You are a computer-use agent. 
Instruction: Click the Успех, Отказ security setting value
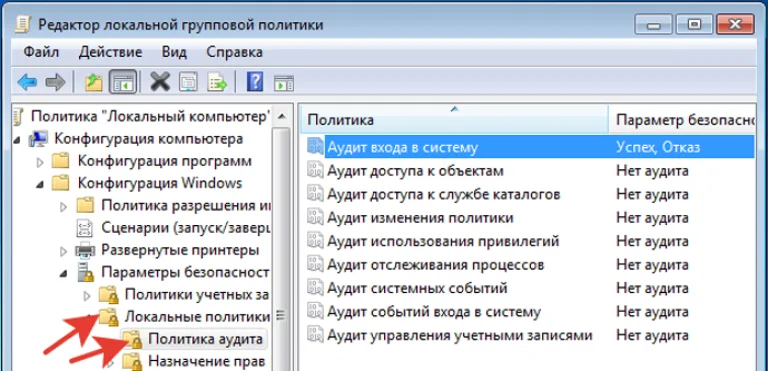coord(658,147)
